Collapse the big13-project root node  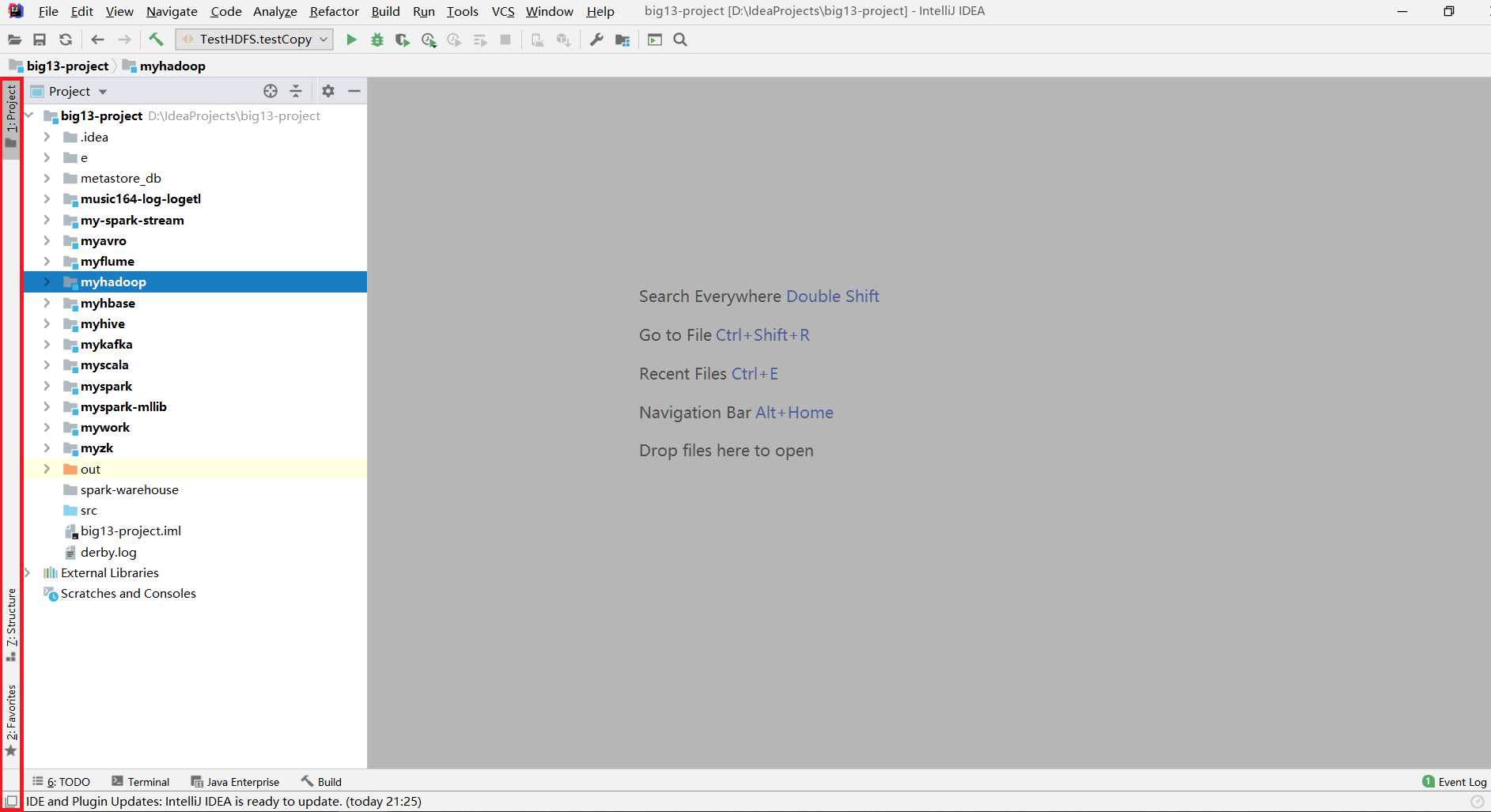(28, 115)
